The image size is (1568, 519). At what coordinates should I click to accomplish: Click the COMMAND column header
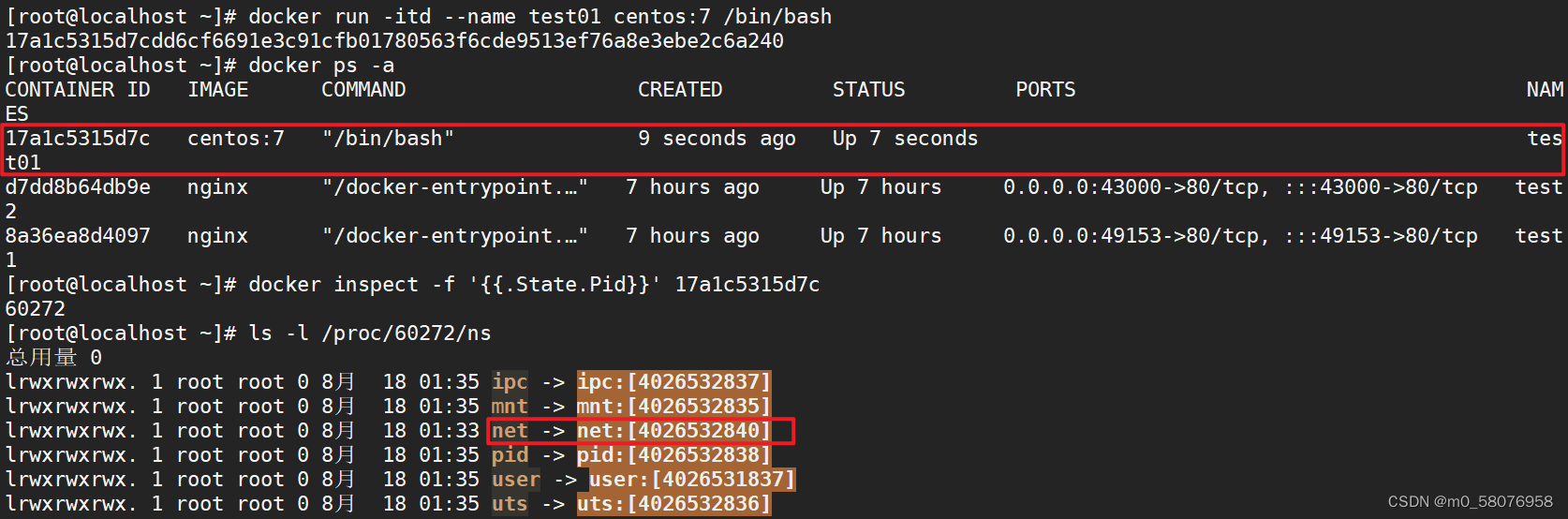[363, 90]
